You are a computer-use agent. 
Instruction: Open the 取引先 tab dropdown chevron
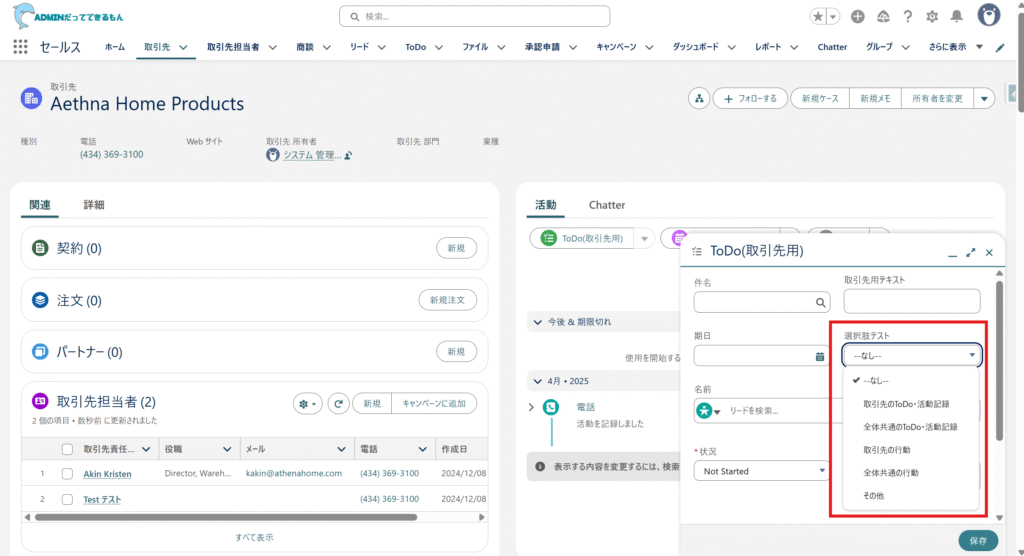click(x=184, y=47)
